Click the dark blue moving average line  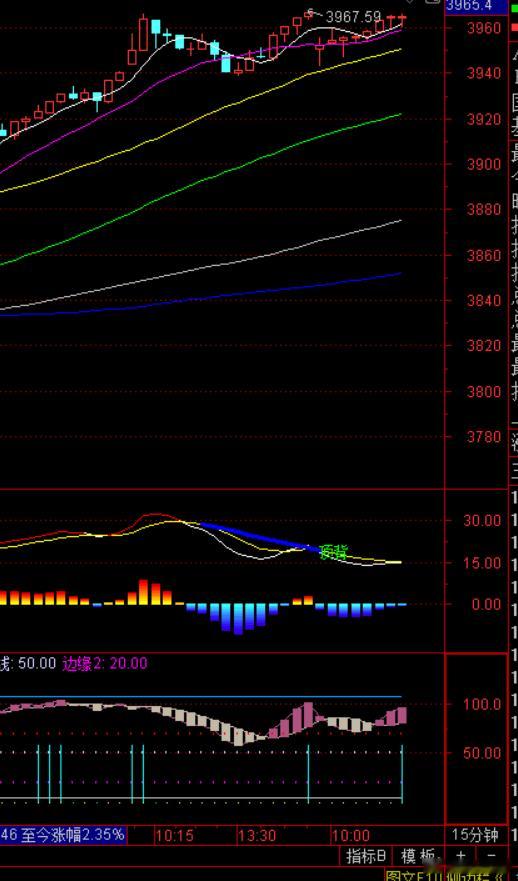[225, 298]
